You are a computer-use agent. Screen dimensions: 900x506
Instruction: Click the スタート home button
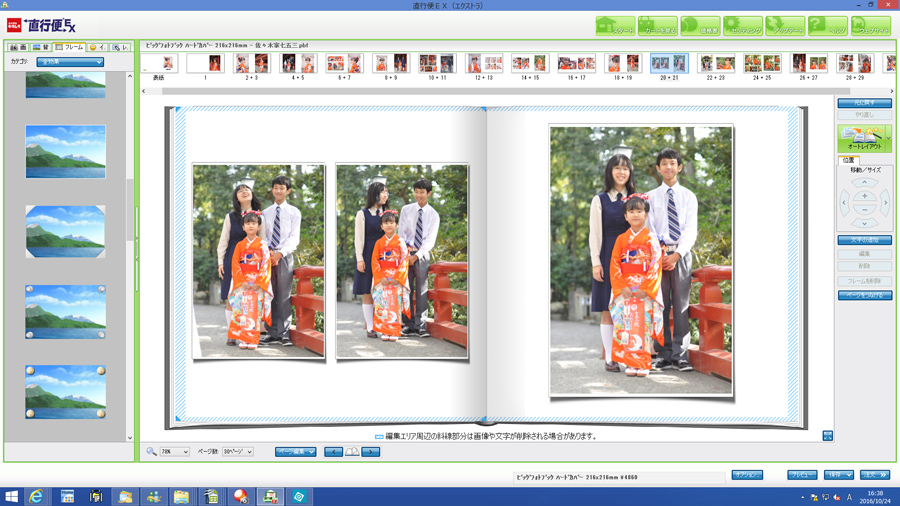615,26
